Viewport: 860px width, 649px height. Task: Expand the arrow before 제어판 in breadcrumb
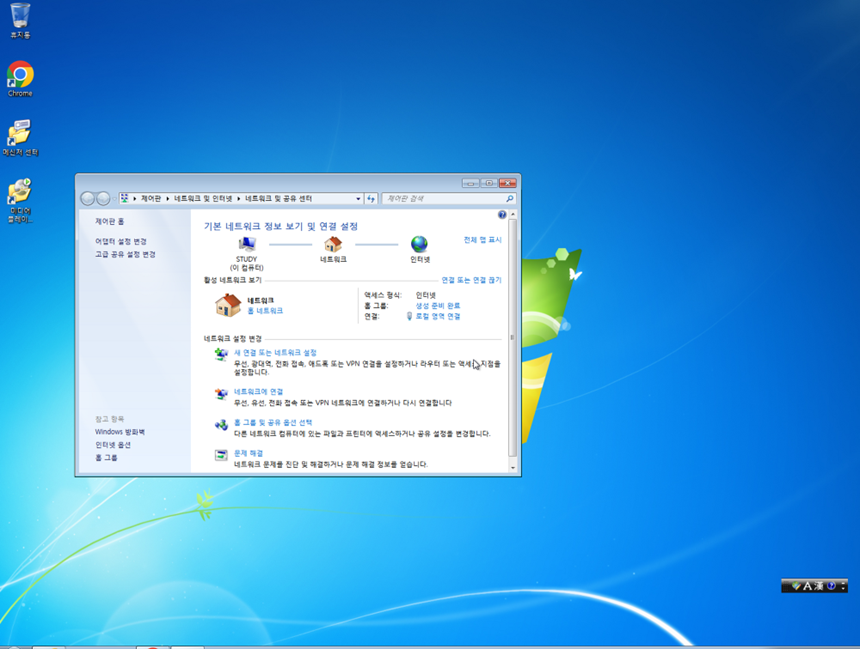tap(134, 199)
